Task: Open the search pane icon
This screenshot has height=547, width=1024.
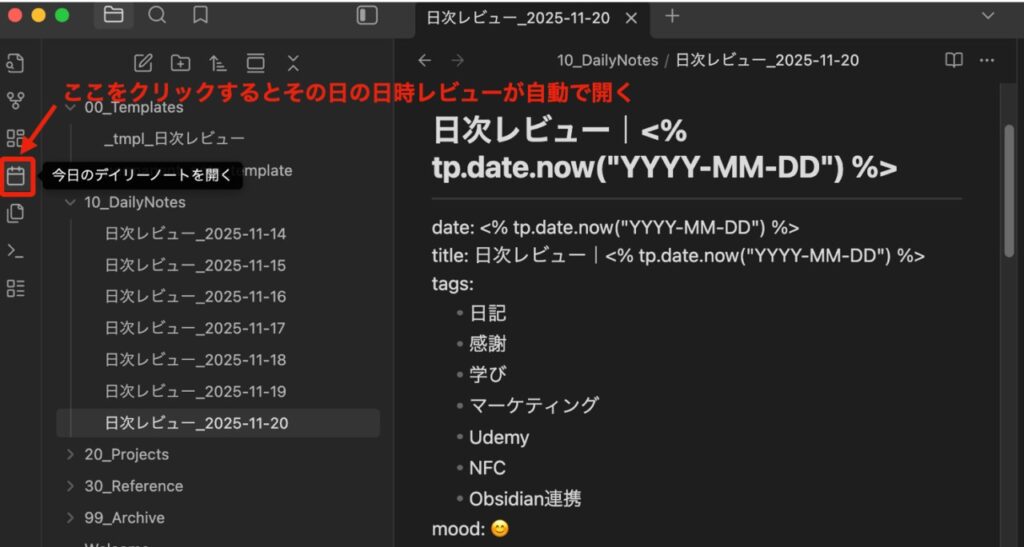Action: 157,15
